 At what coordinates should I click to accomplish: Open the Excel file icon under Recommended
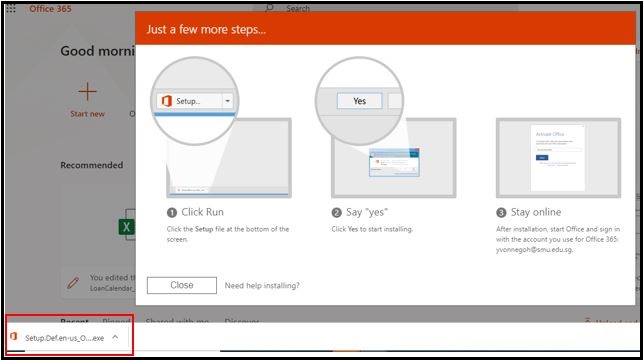click(x=126, y=227)
